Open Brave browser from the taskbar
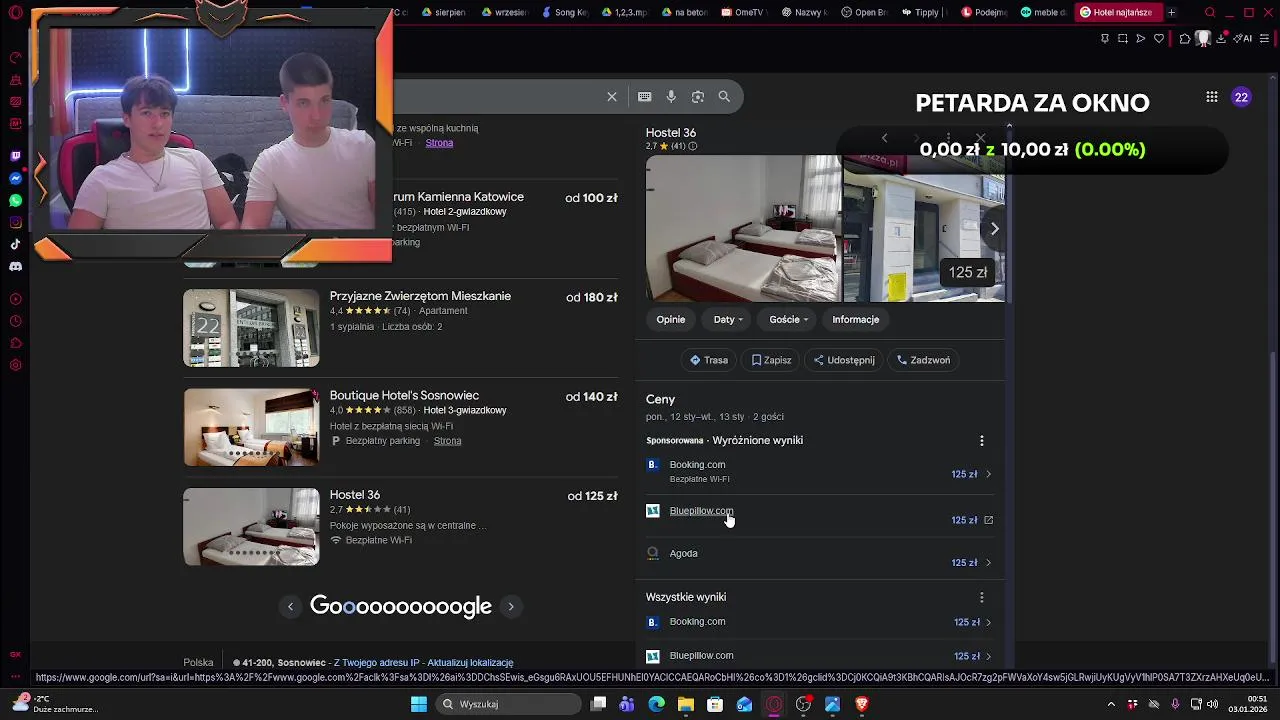The width and height of the screenshot is (1280, 720). (862, 704)
